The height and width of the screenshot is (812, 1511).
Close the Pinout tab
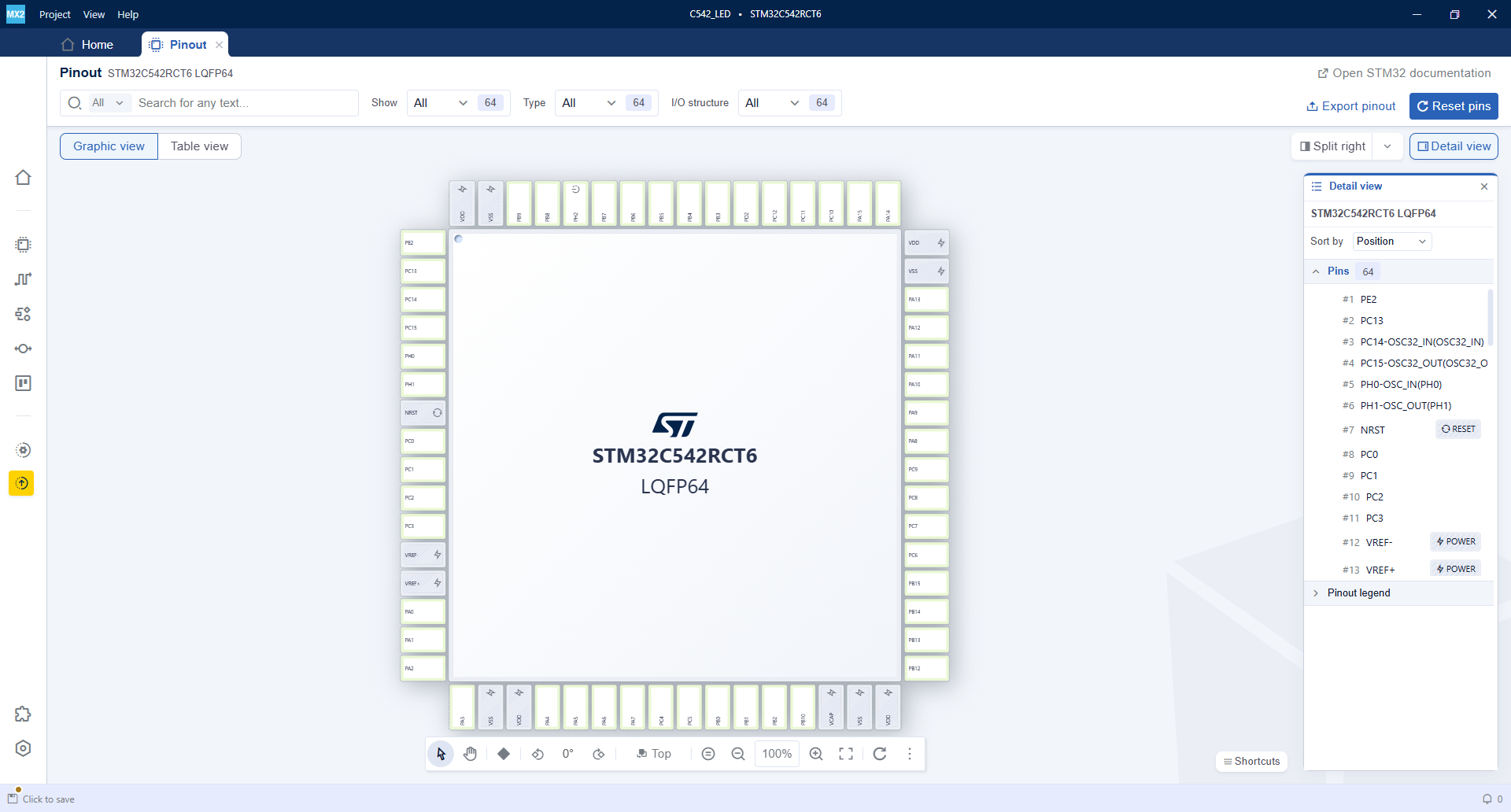[220, 45]
